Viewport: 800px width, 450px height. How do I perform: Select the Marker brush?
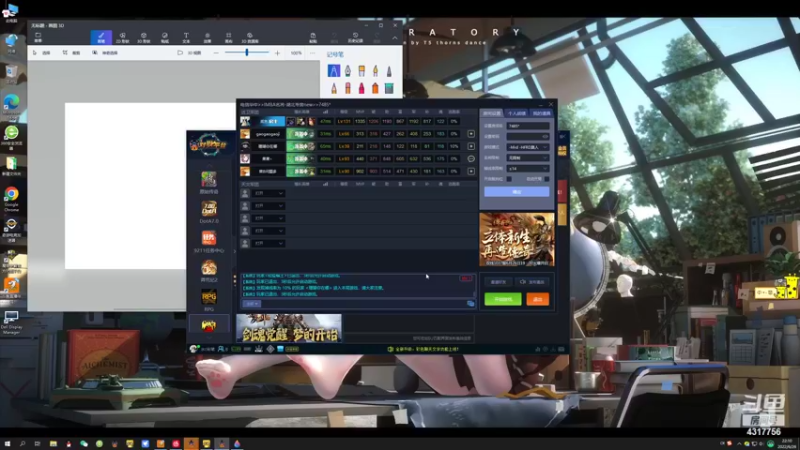pyautogui.click(x=334, y=70)
